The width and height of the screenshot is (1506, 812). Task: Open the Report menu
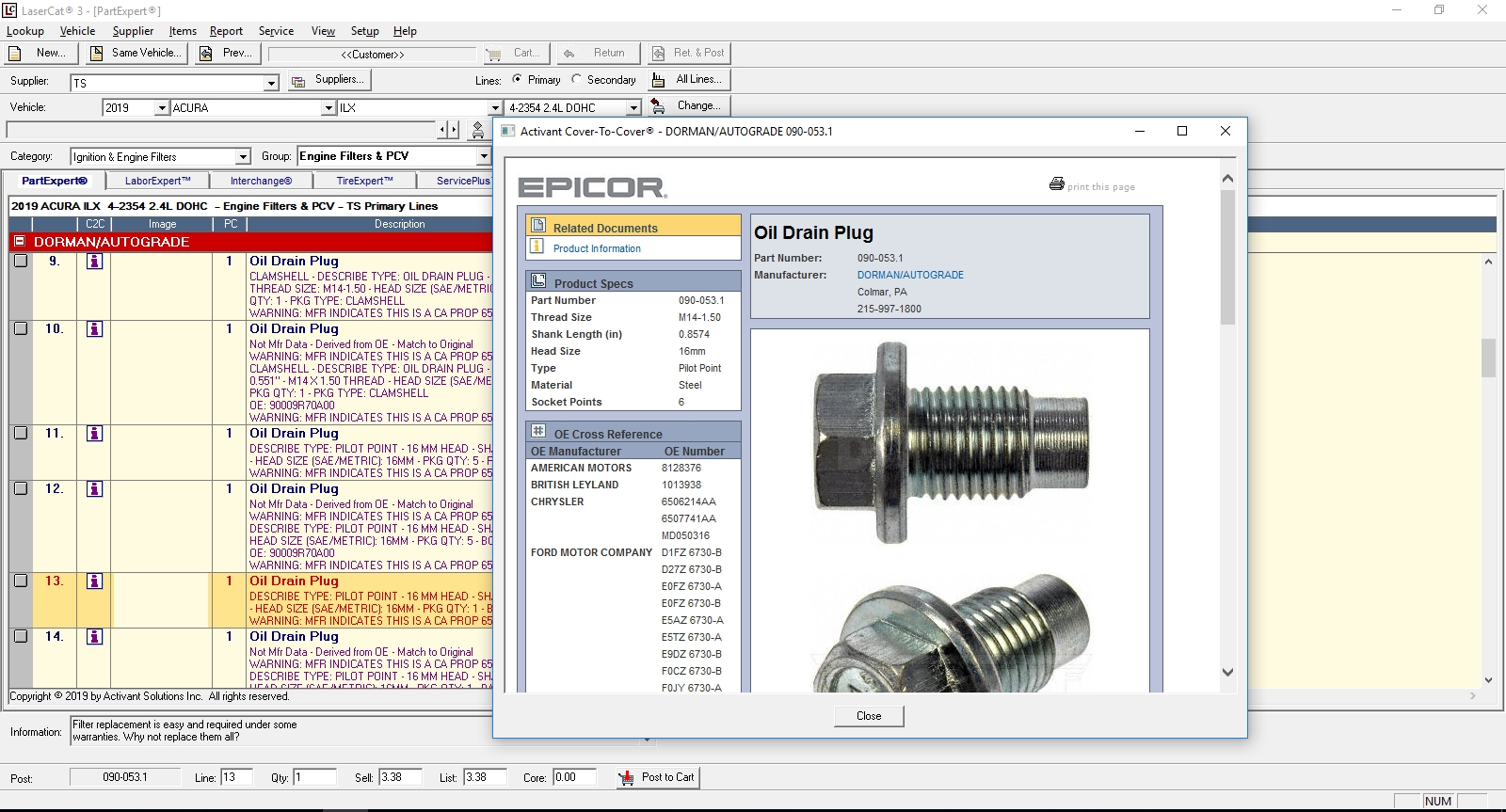point(226,31)
